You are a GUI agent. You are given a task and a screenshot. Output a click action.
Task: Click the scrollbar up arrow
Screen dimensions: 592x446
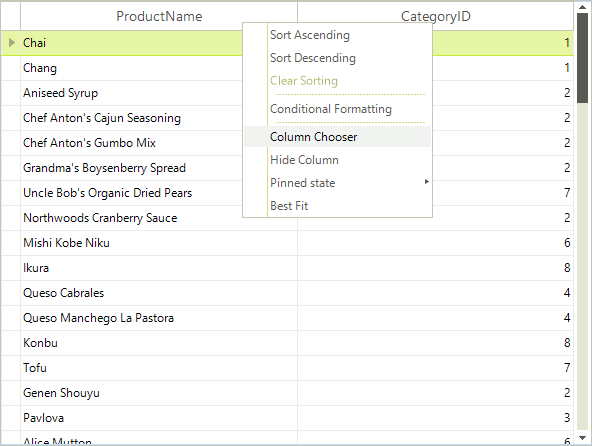tap(583, 6)
